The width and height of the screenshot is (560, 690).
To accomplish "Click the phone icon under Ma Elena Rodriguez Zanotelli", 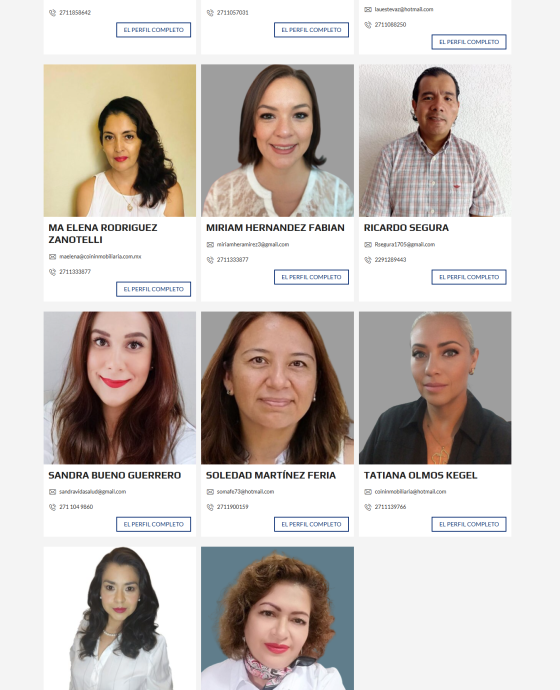I will 52,272.
